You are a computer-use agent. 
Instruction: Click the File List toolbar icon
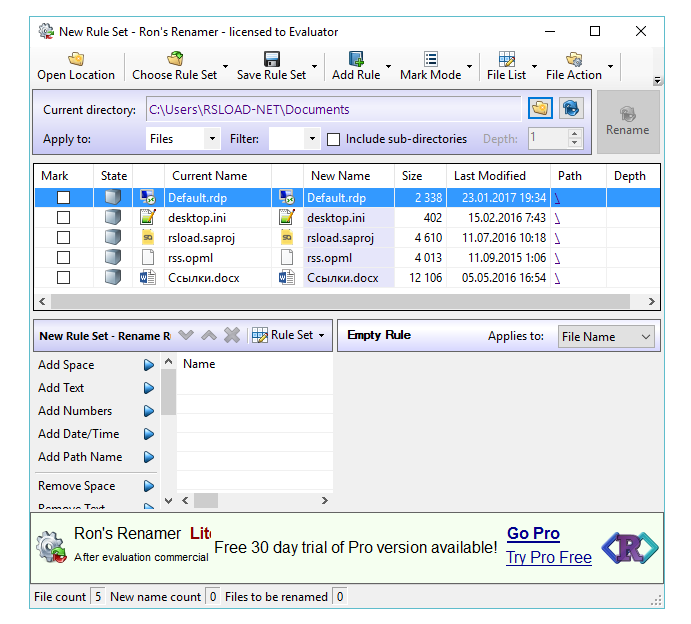[506, 59]
